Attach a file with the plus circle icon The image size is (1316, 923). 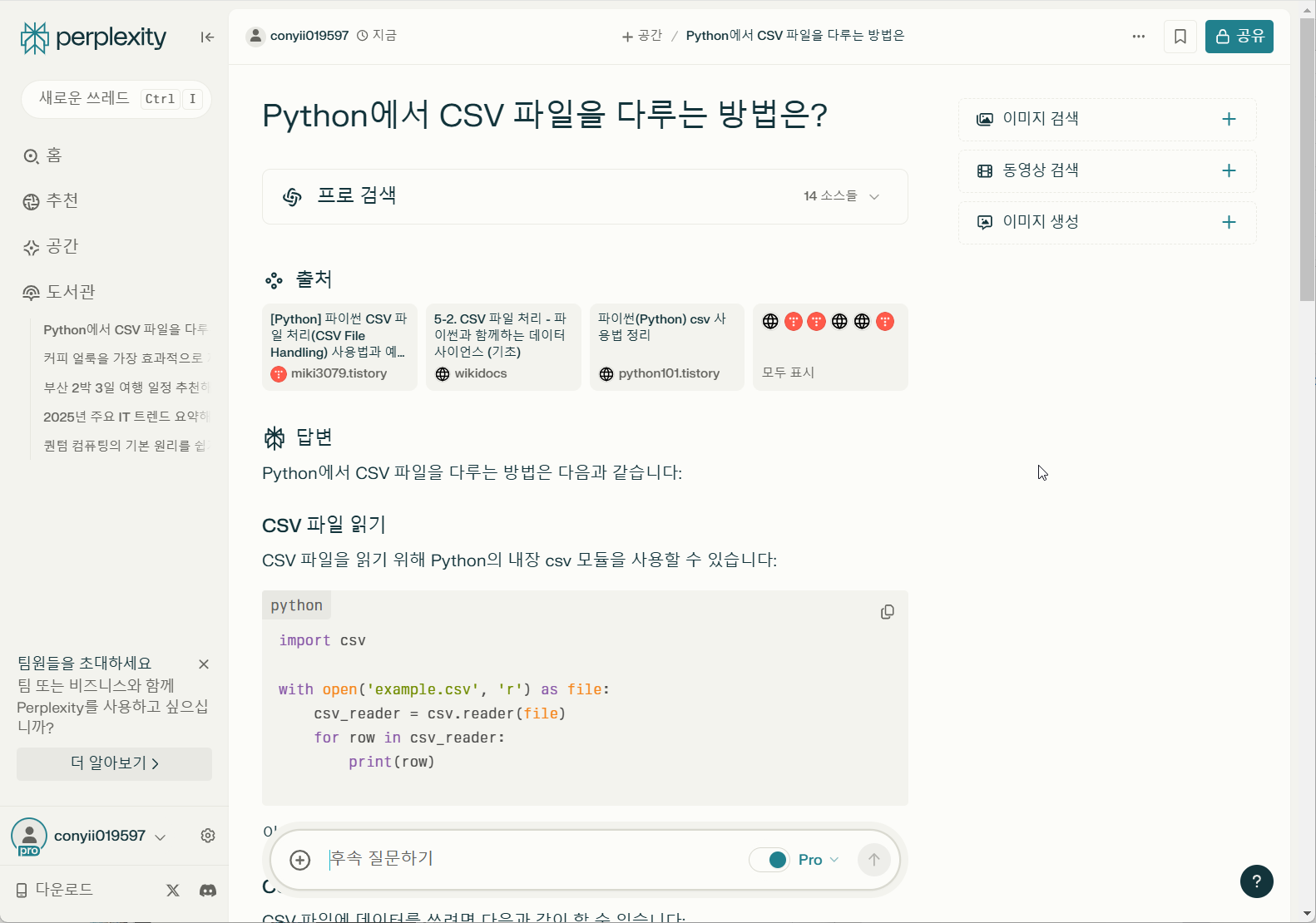coord(299,860)
